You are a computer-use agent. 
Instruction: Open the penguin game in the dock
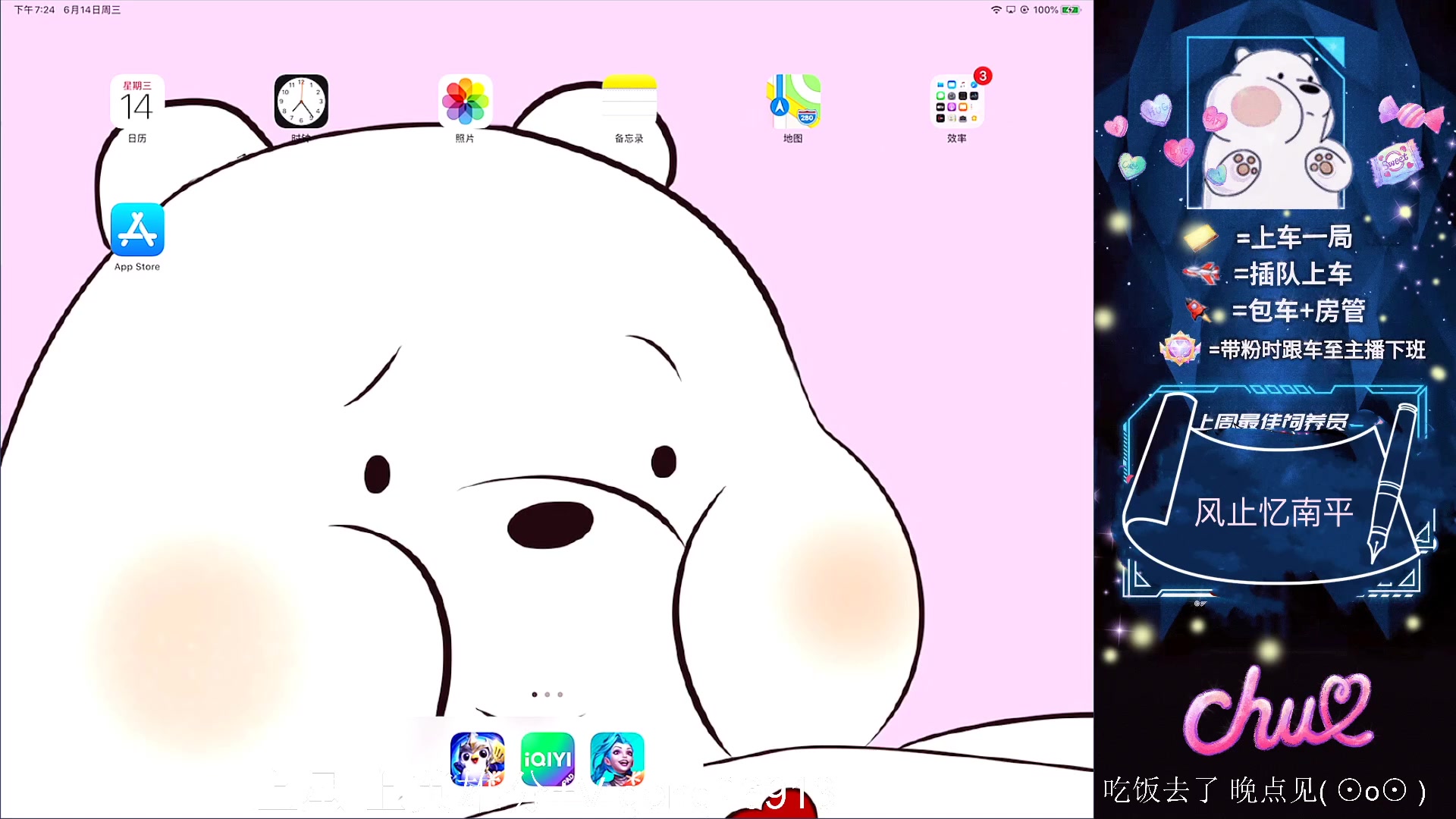[x=477, y=758]
